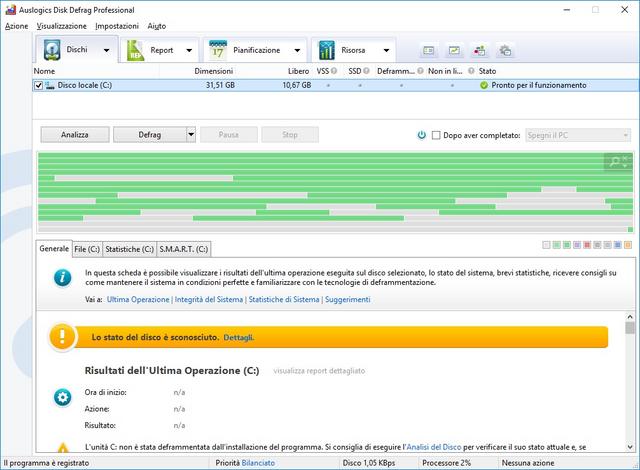This screenshot has width=640, height=470.
Task: Open the Visualizzazione menu
Action: point(62,26)
